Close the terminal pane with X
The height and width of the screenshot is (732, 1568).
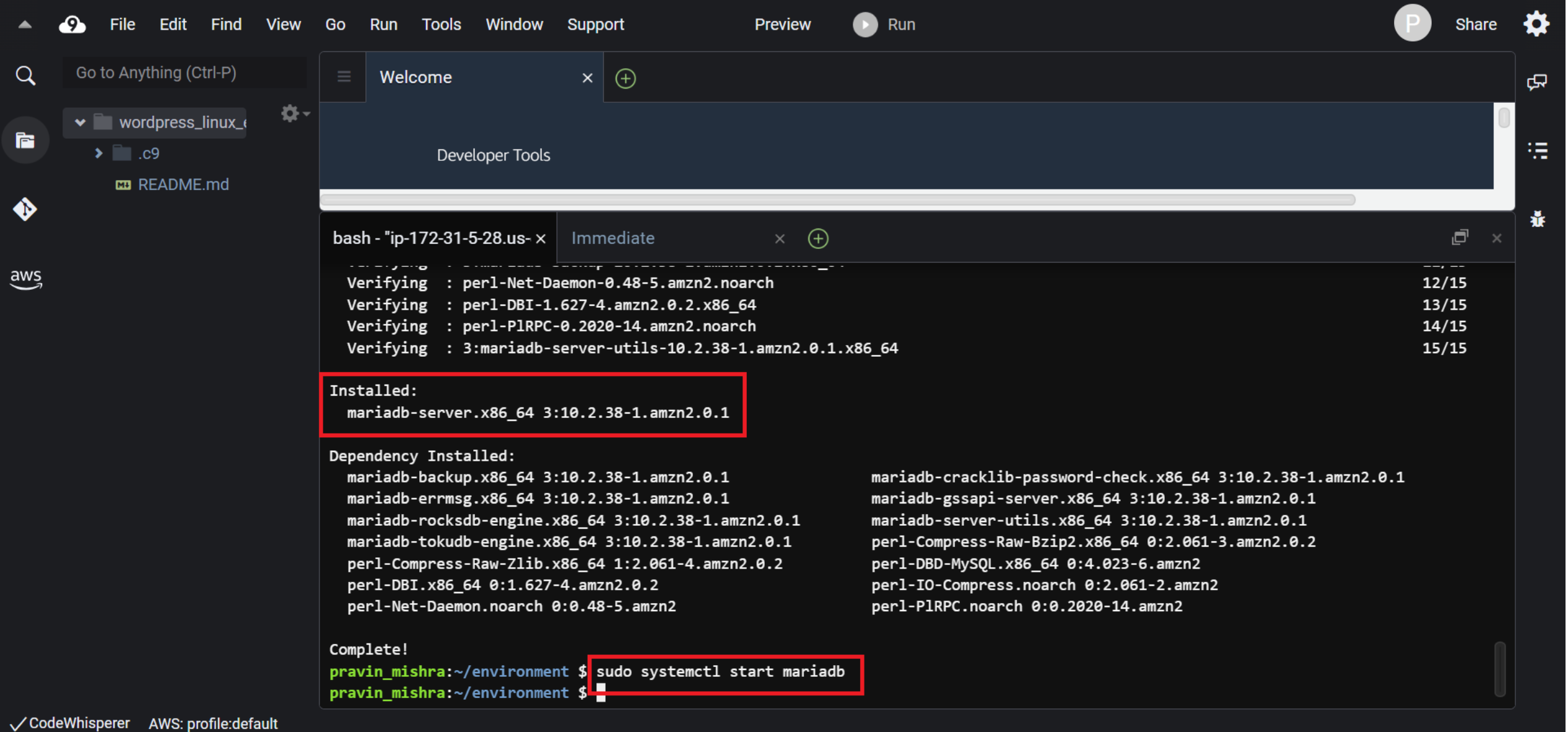point(1497,238)
